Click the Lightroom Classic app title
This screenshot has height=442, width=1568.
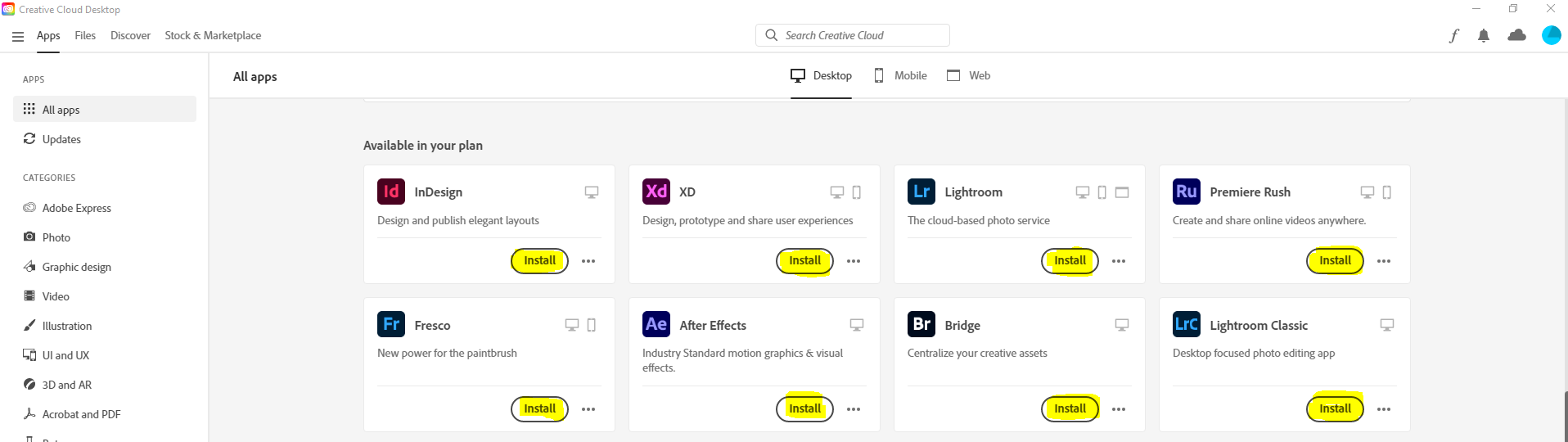[x=1259, y=325]
